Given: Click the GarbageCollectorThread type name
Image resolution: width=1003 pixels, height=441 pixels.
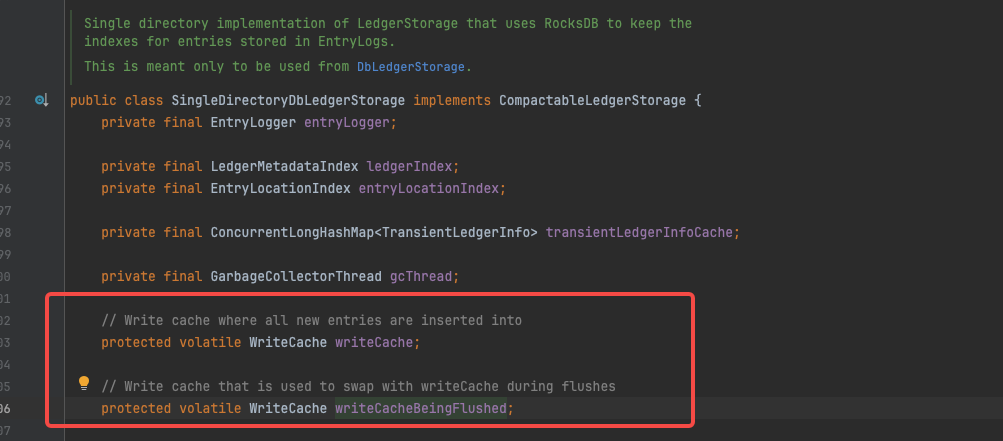Looking at the screenshot, I should click(x=296, y=277).
